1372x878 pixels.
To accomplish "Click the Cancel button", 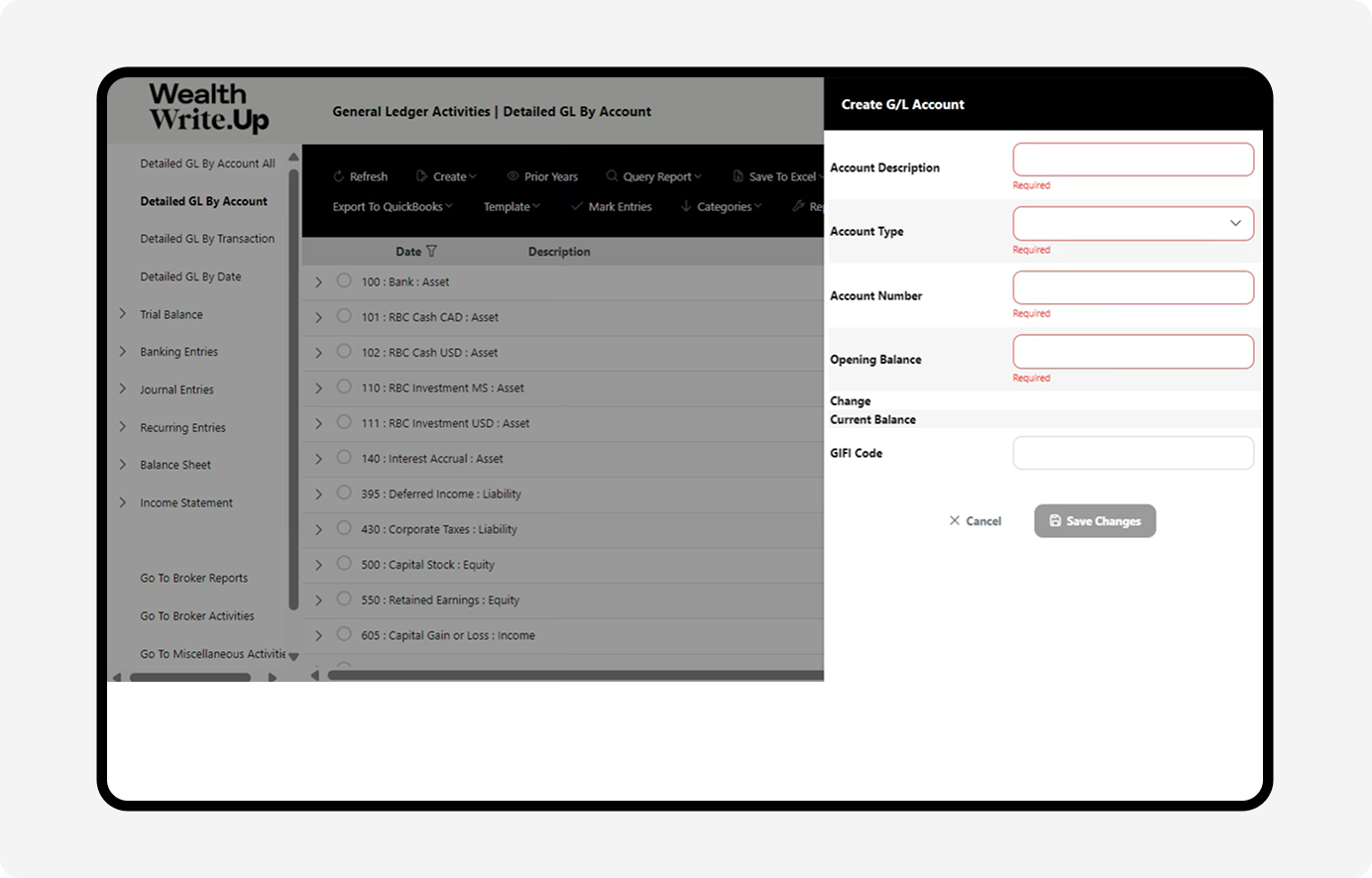I will click(x=975, y=521).
